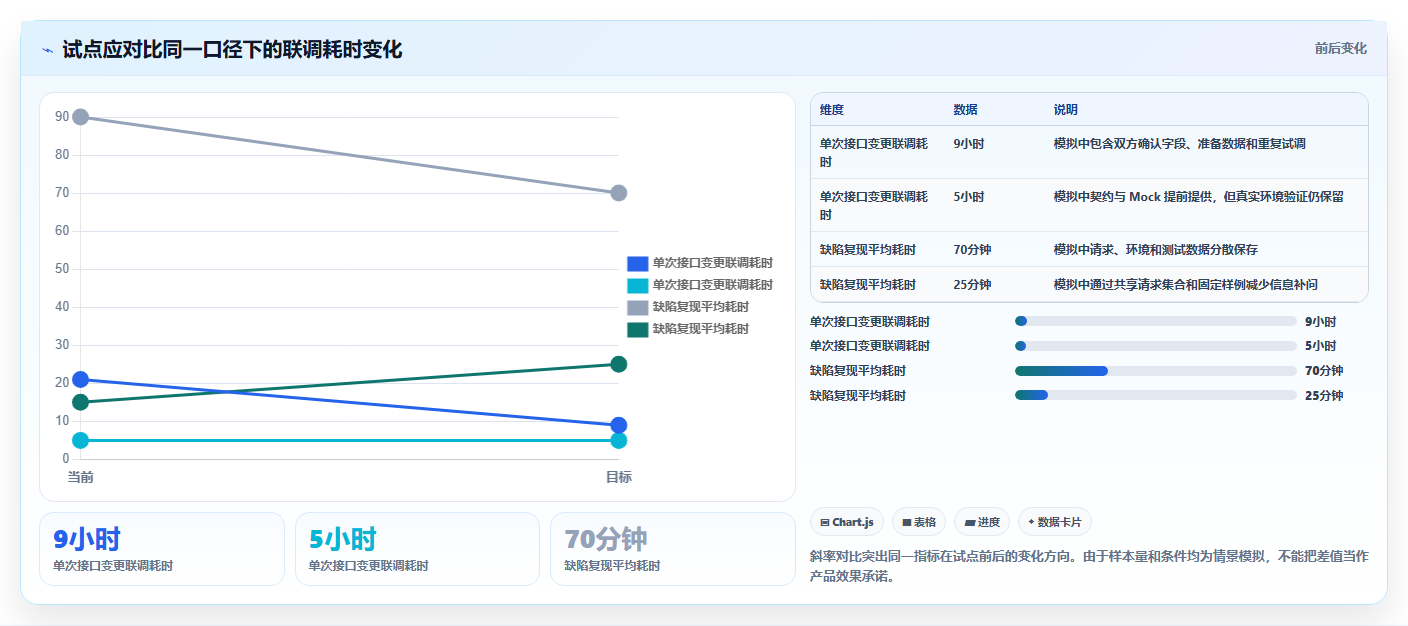Toggle the dark green legend swatch for 缺陷复现平均耗时

tap(638, 329)
